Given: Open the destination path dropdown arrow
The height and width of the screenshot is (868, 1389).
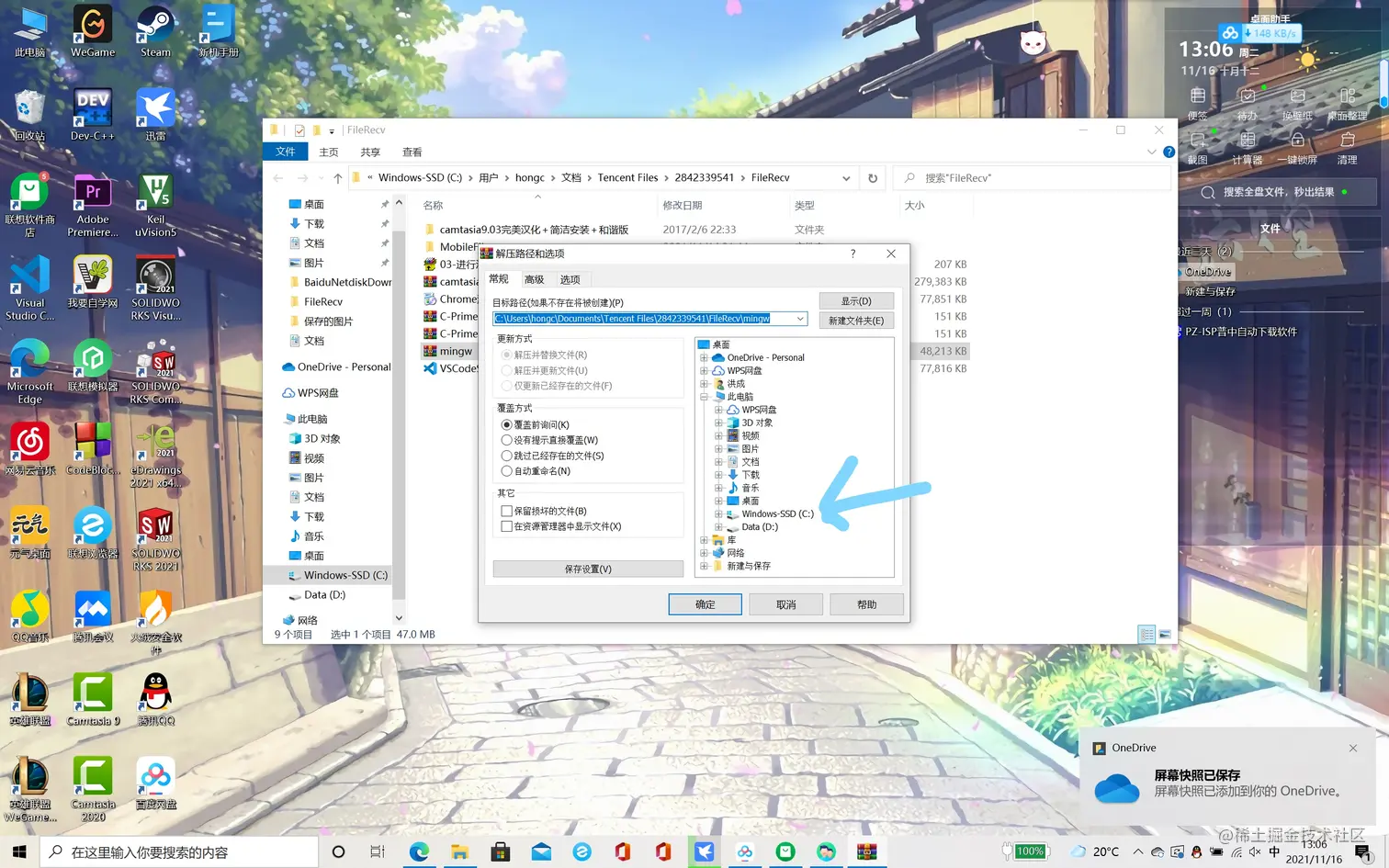Looking at the screenshot, I should [x=800, y=319].
